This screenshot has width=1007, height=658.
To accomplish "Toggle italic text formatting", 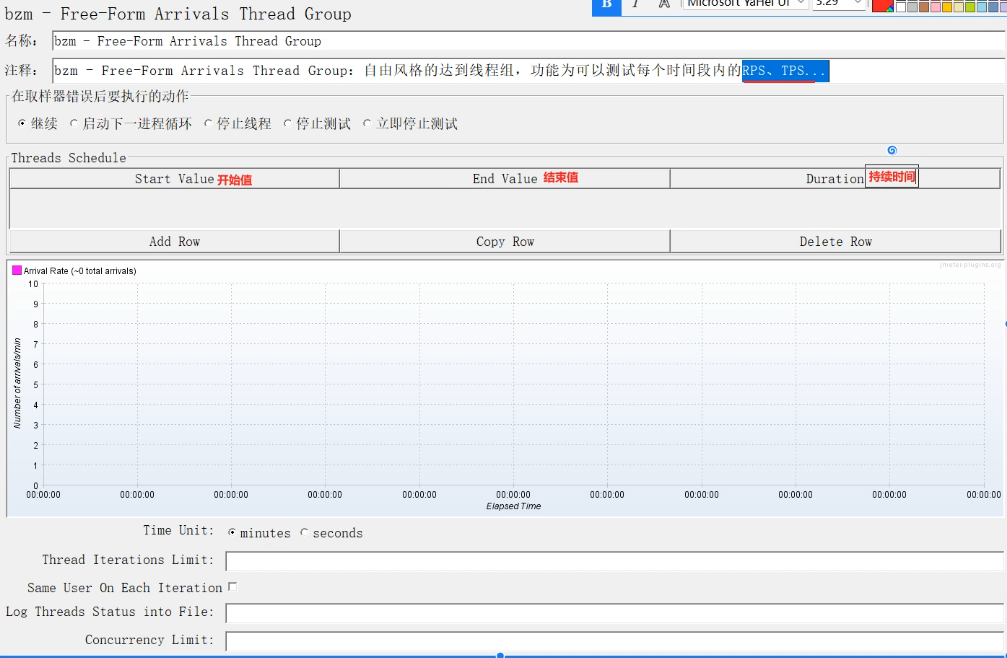I will point(635,4).
